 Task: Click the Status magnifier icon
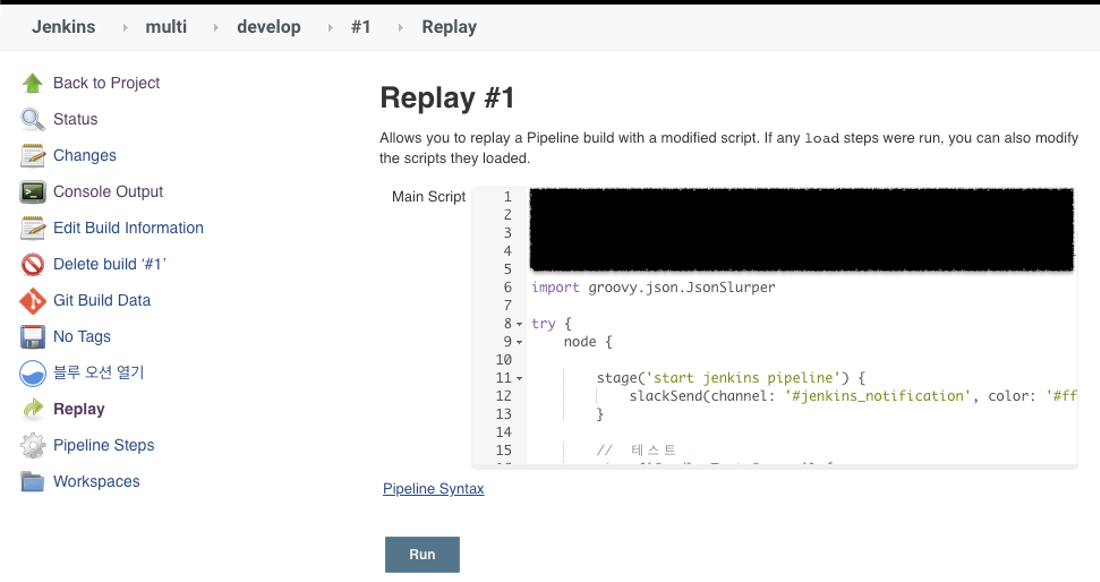click(32, 119)
